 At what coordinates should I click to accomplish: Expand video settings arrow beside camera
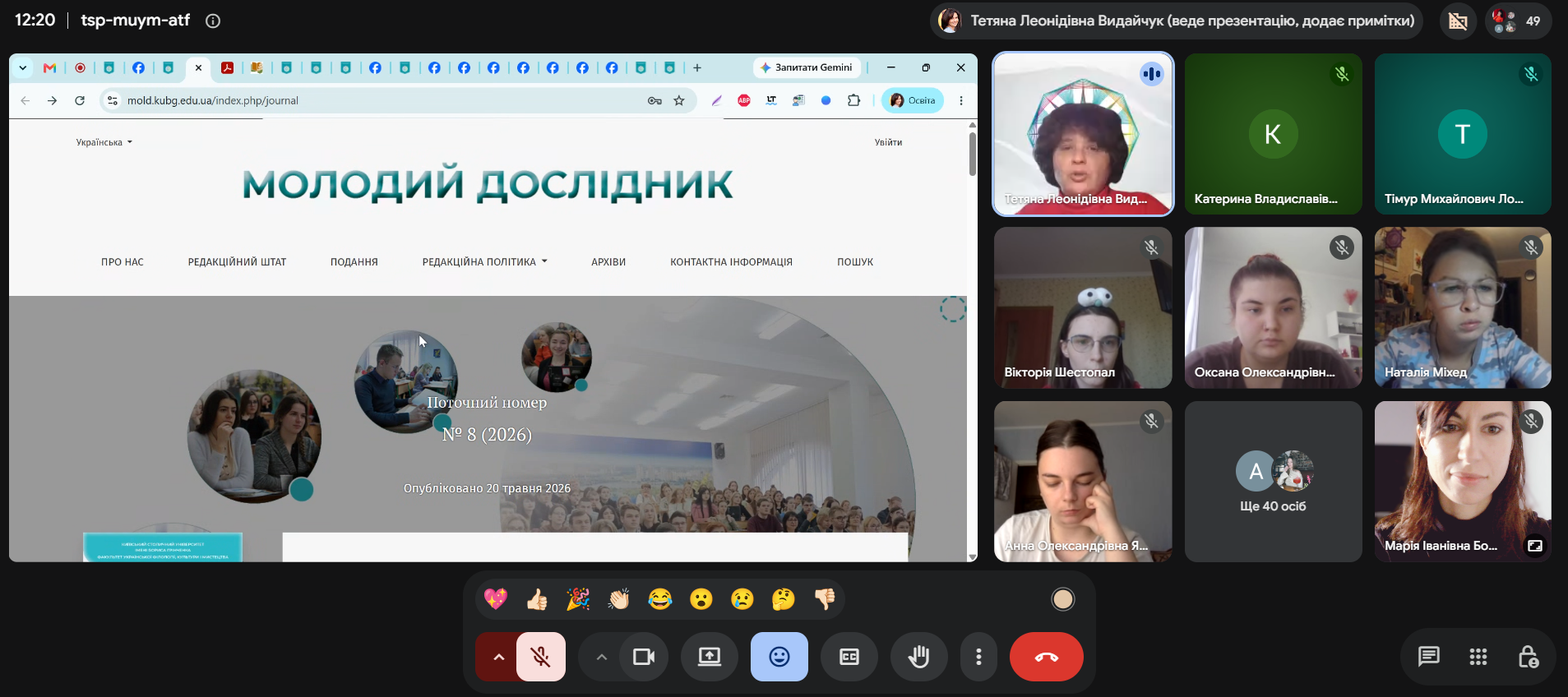(x=602, y=657)
